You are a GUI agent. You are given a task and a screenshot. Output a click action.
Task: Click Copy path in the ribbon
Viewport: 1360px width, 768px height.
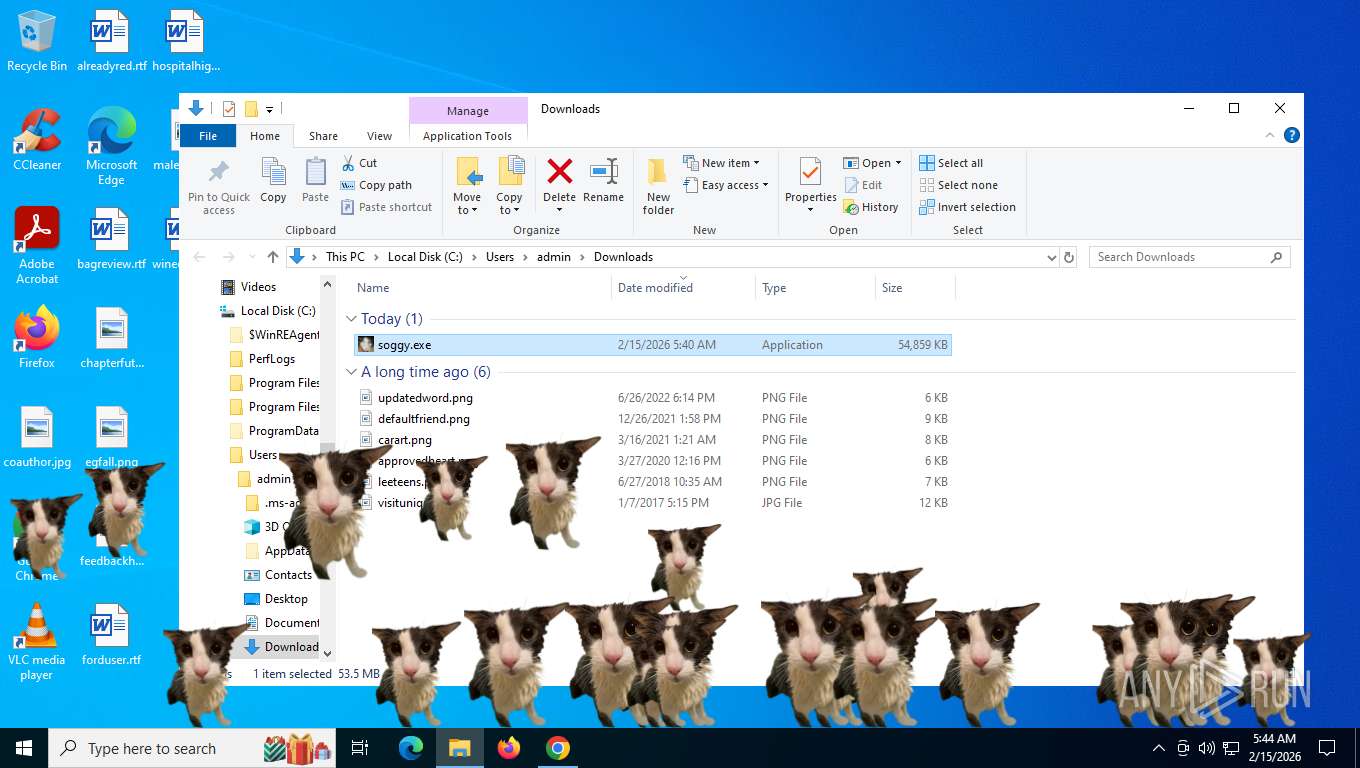point(376,185)
